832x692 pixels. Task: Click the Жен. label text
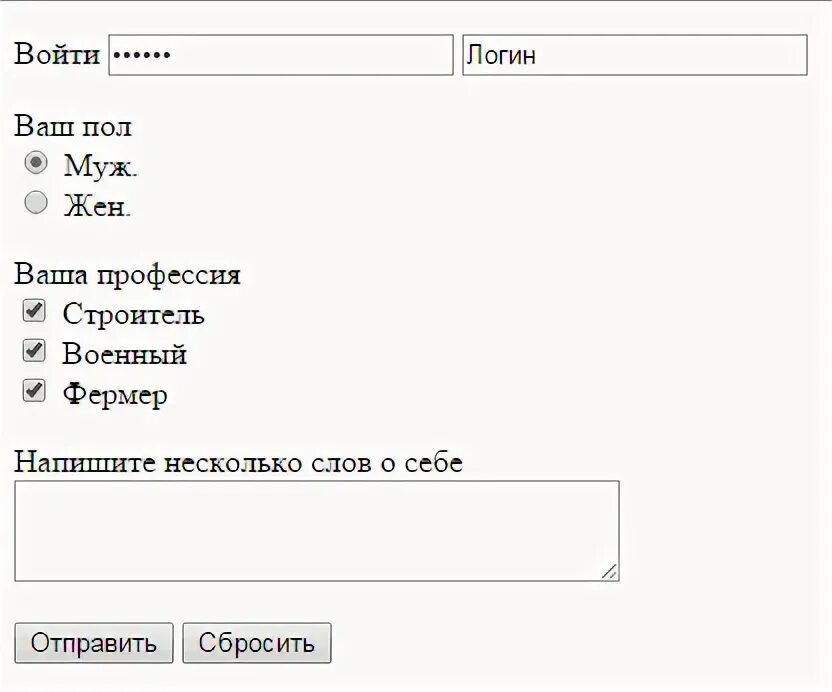97,206
